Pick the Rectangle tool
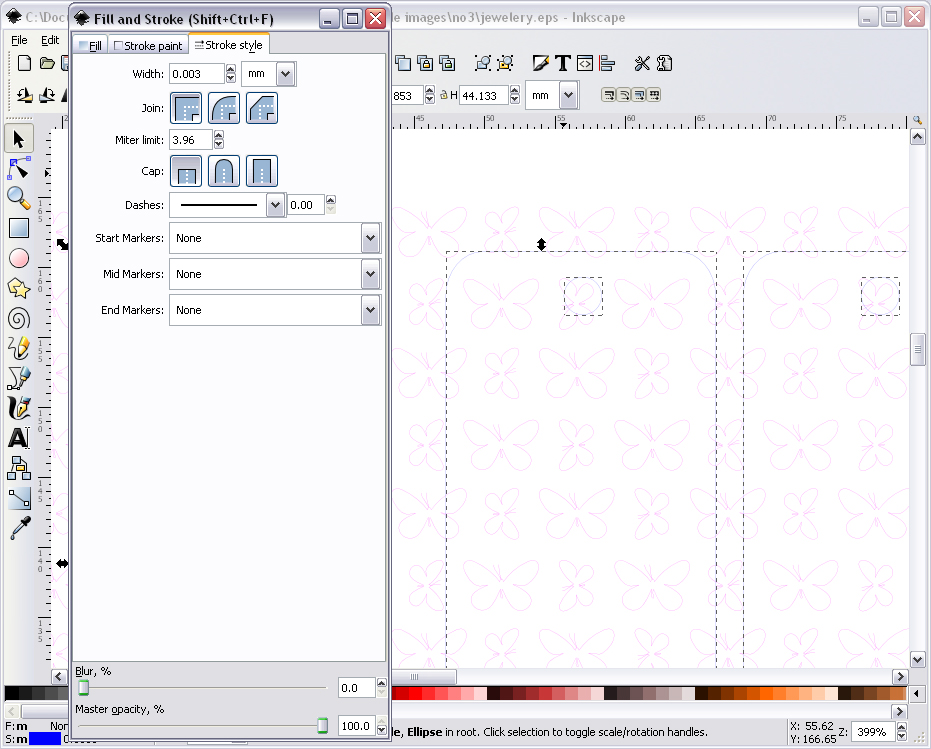 [18, 228]
